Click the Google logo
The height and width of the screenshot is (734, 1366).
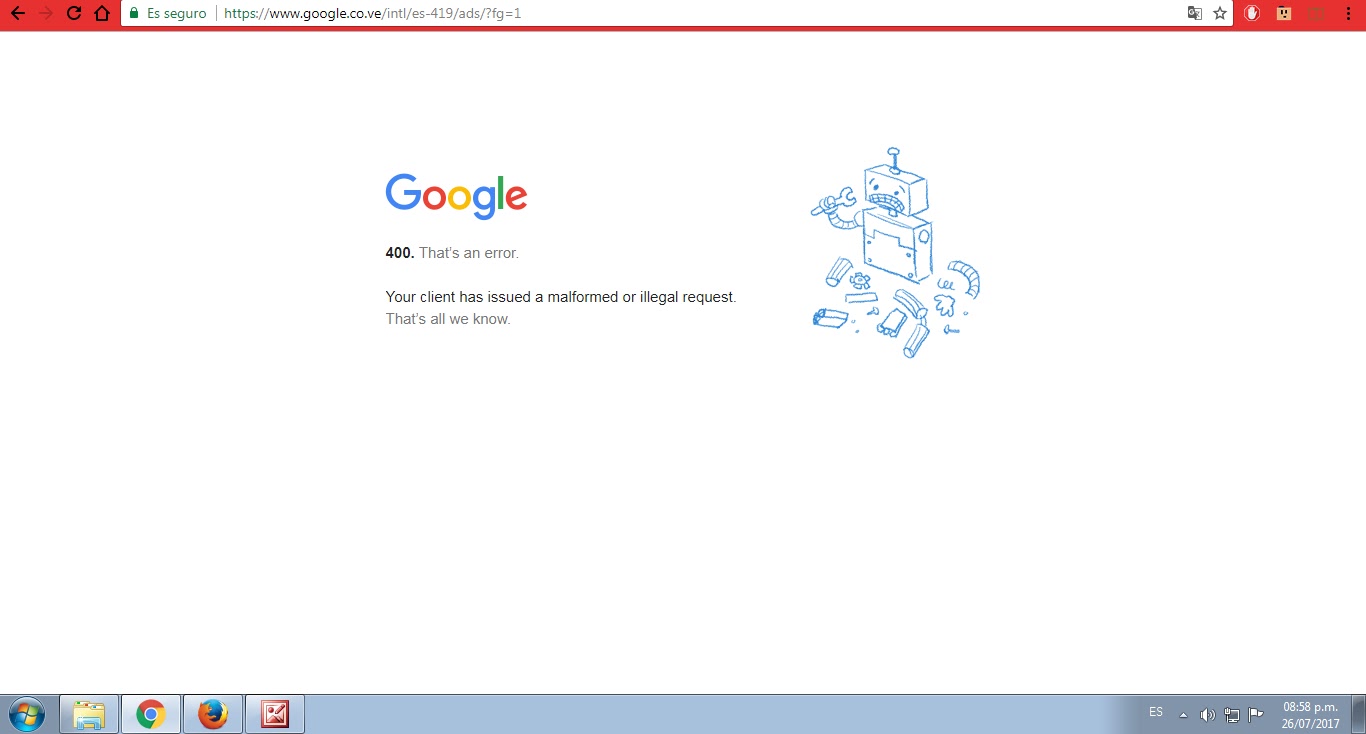click(456, 196)
